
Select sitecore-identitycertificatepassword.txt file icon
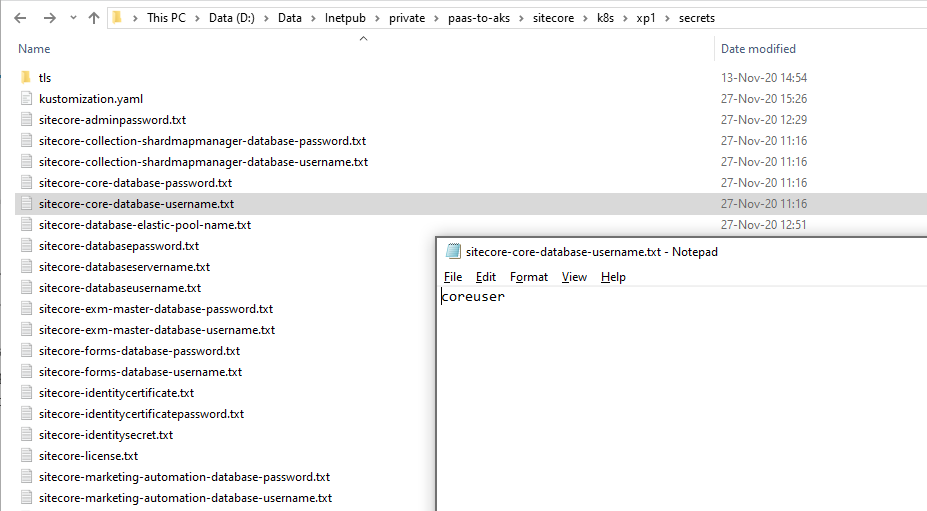(x=26, y=413)
